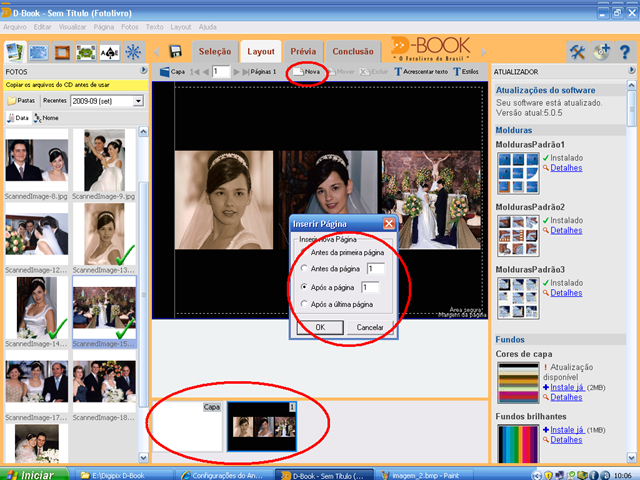
Task: Open the photos panel icon
Action: click(15, 52)
